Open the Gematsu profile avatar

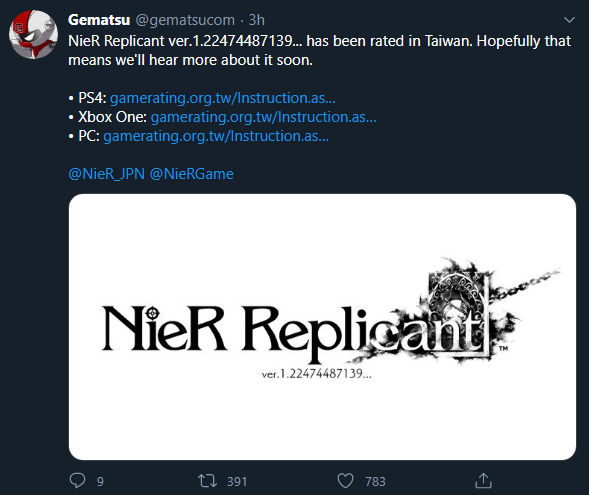pyautogui.click(x=33, y=34)
